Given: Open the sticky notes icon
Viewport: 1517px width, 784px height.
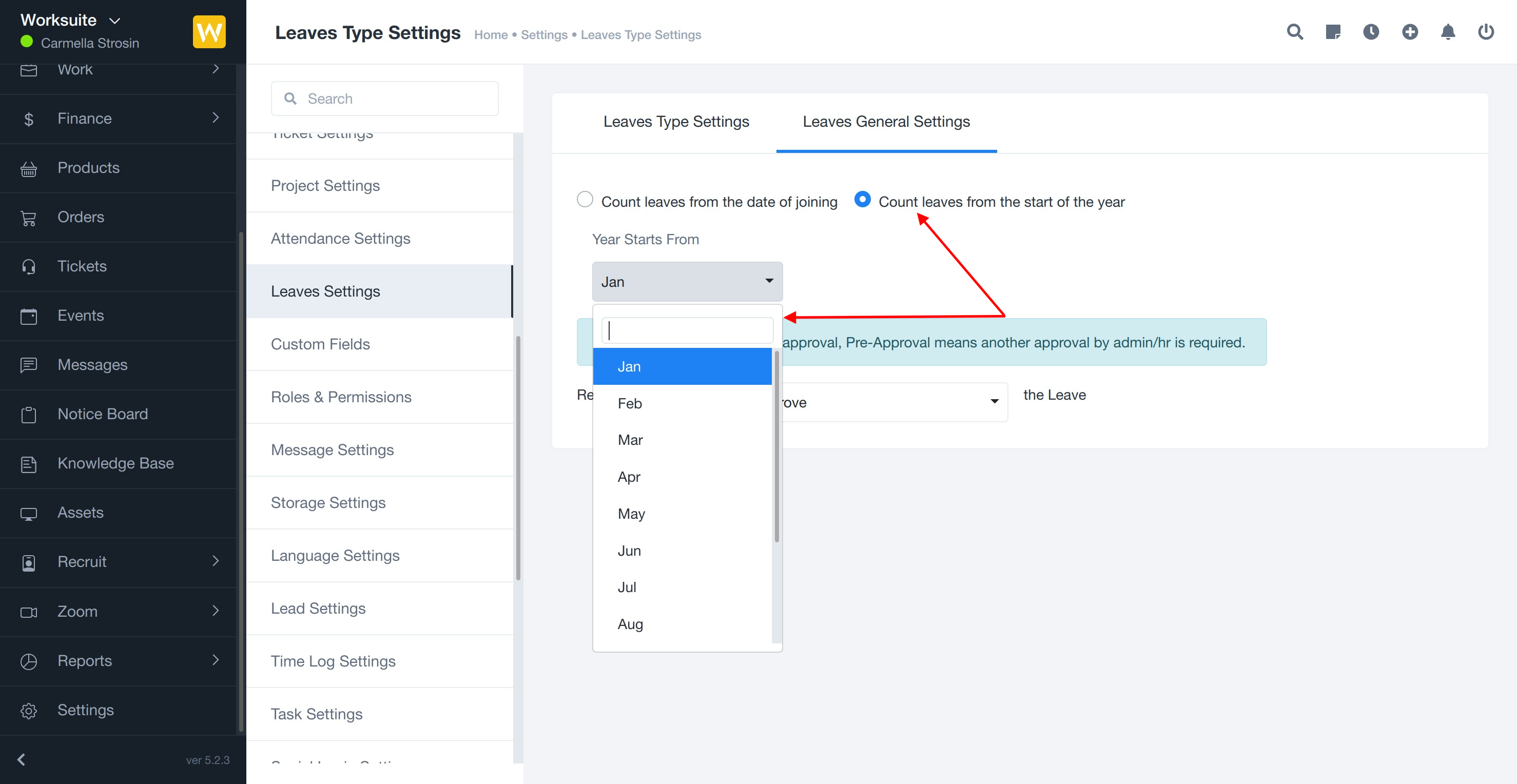Looking at the screenshot, I should [x=1333, y=32].
